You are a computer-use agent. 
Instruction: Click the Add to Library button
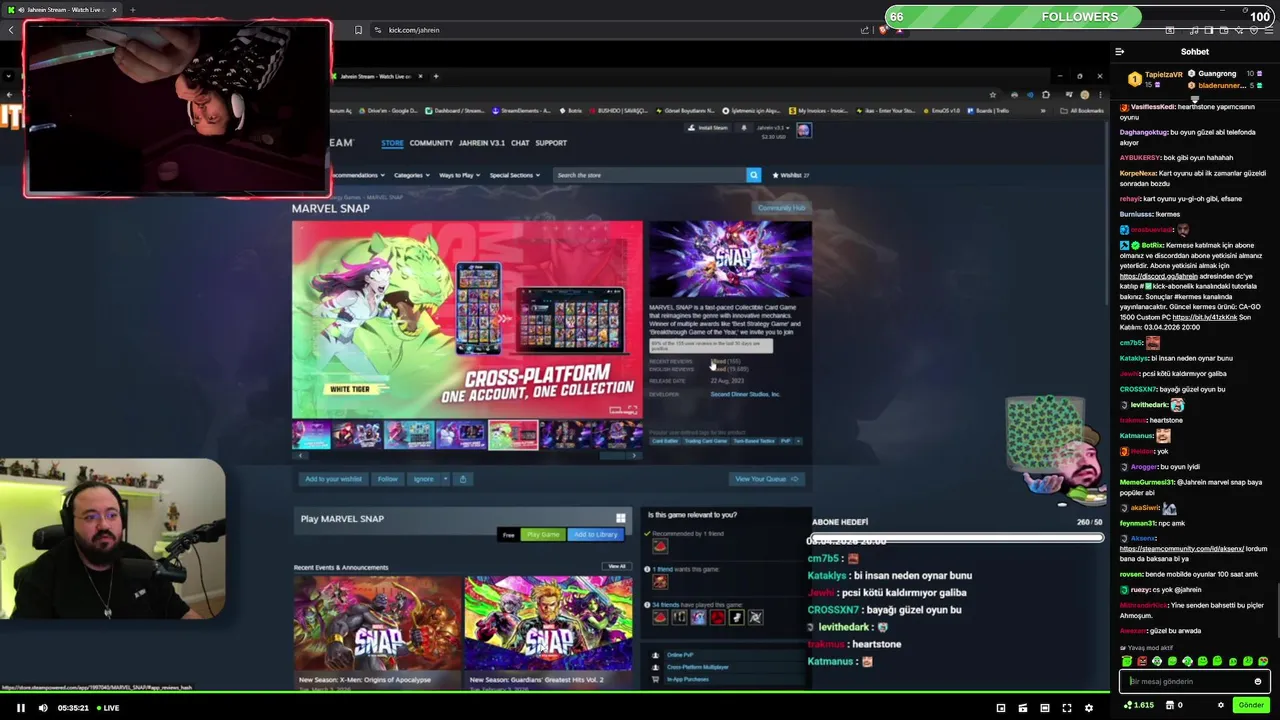coord(595,534)
